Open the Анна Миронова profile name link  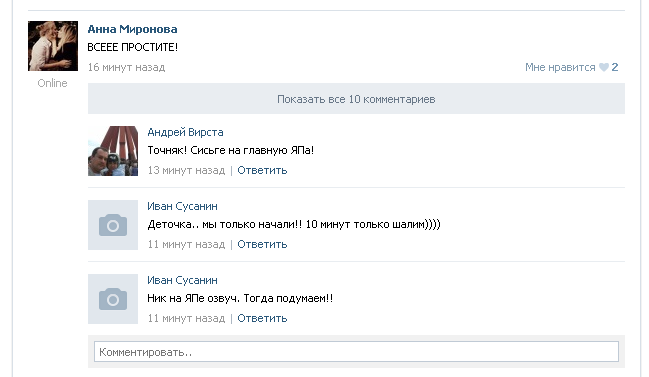[132, 29]
